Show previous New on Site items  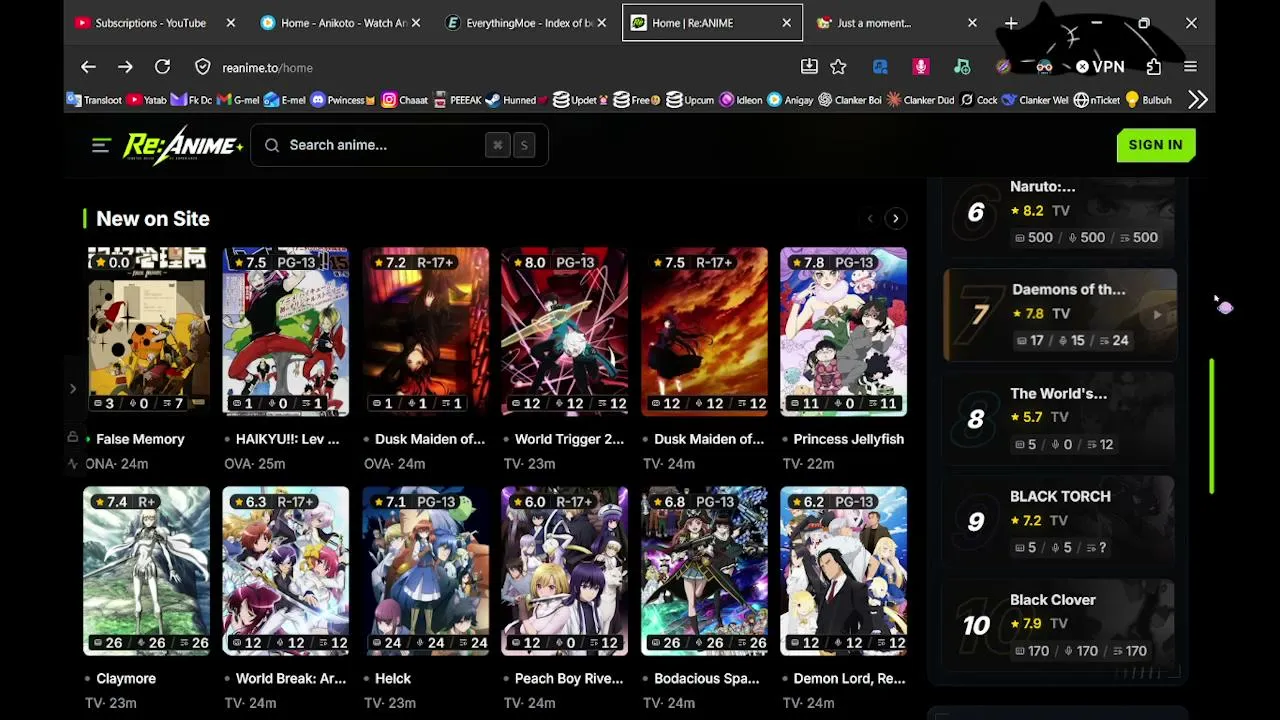coord(870,218)
